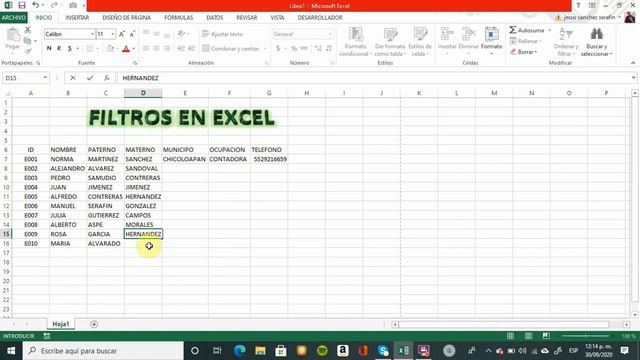Viewport: 640px width, 360px height.
Task: Apply currency accounting format
Action: [x=278, y=49]
